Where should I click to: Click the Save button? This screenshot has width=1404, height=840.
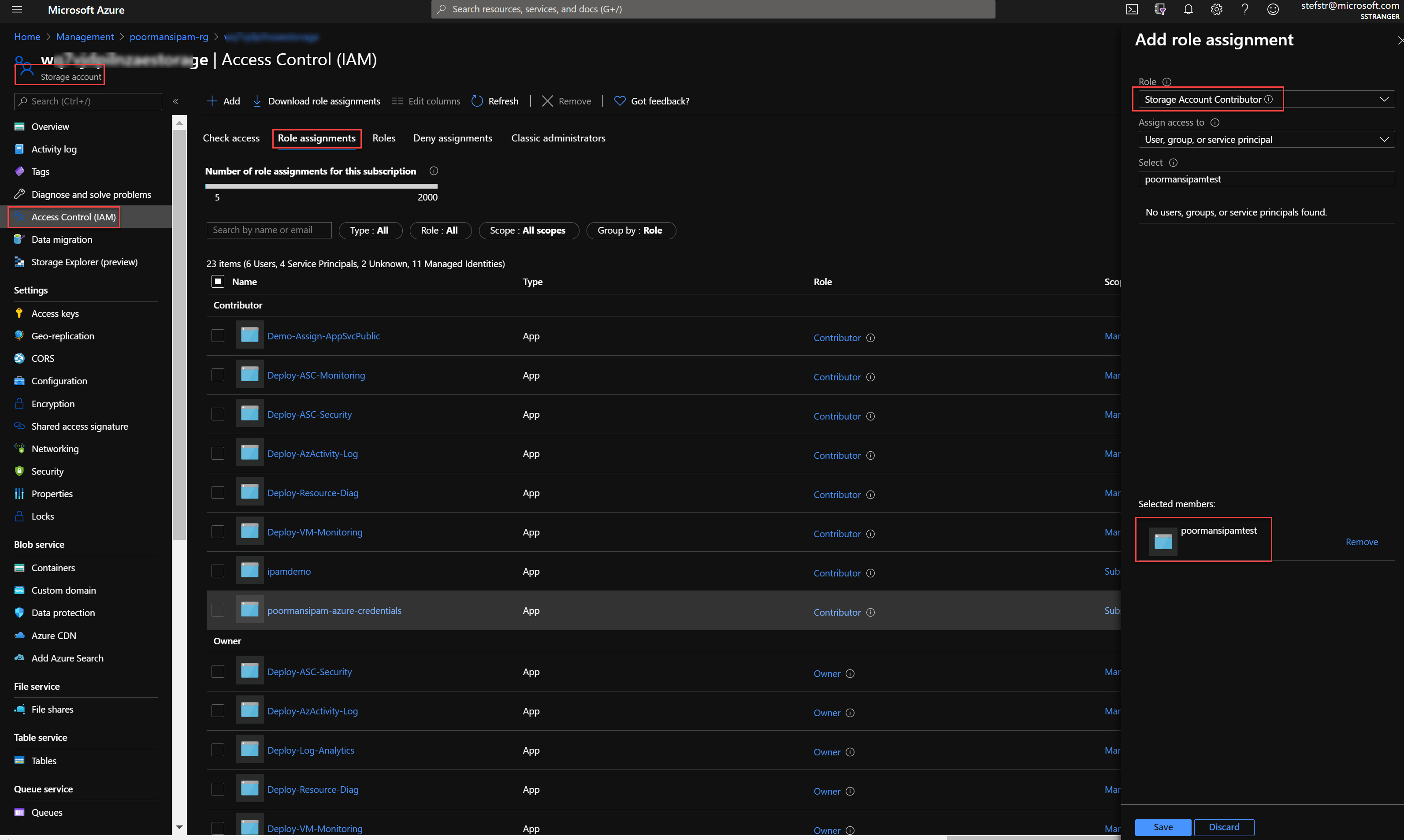[x=1163, y=826]
